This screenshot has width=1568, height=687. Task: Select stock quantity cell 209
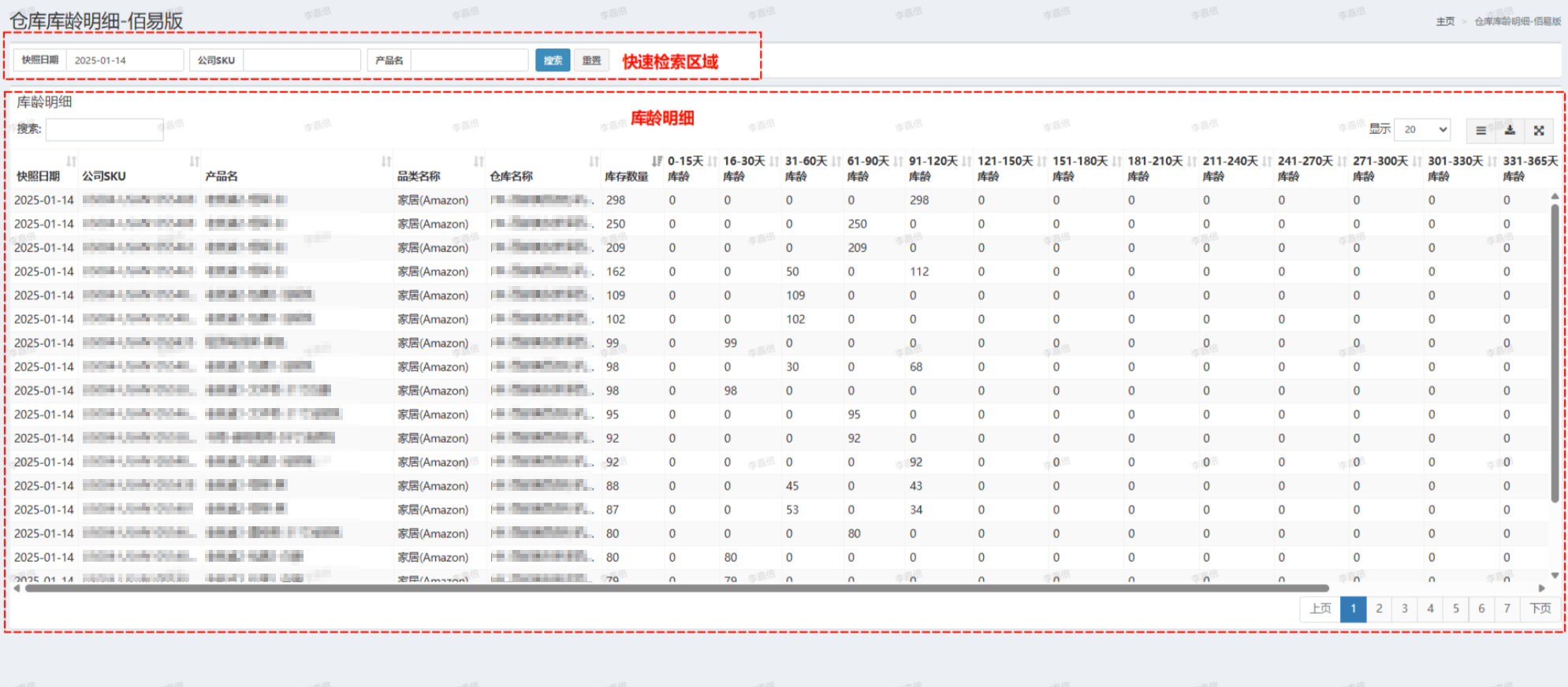[616, 247]
